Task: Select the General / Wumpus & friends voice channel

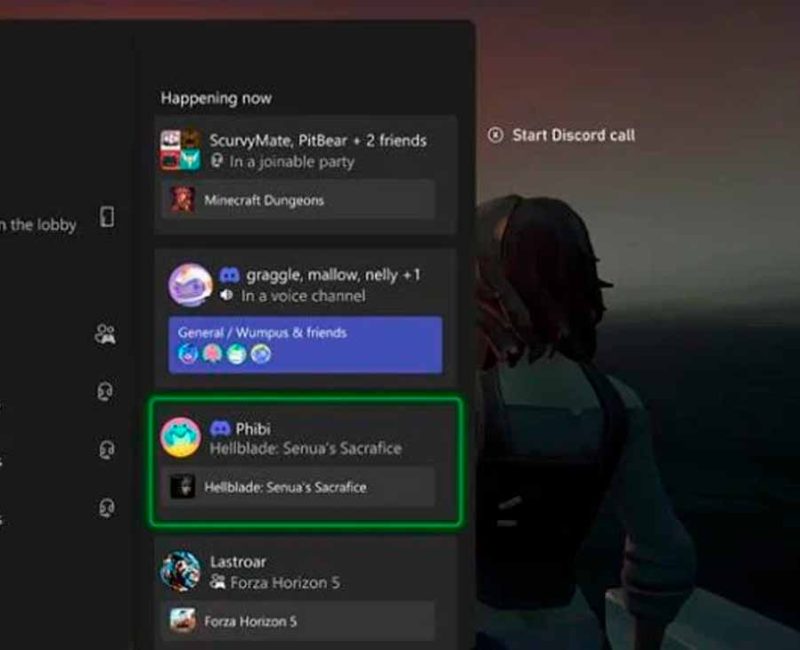Action: (x=305, y=345)
